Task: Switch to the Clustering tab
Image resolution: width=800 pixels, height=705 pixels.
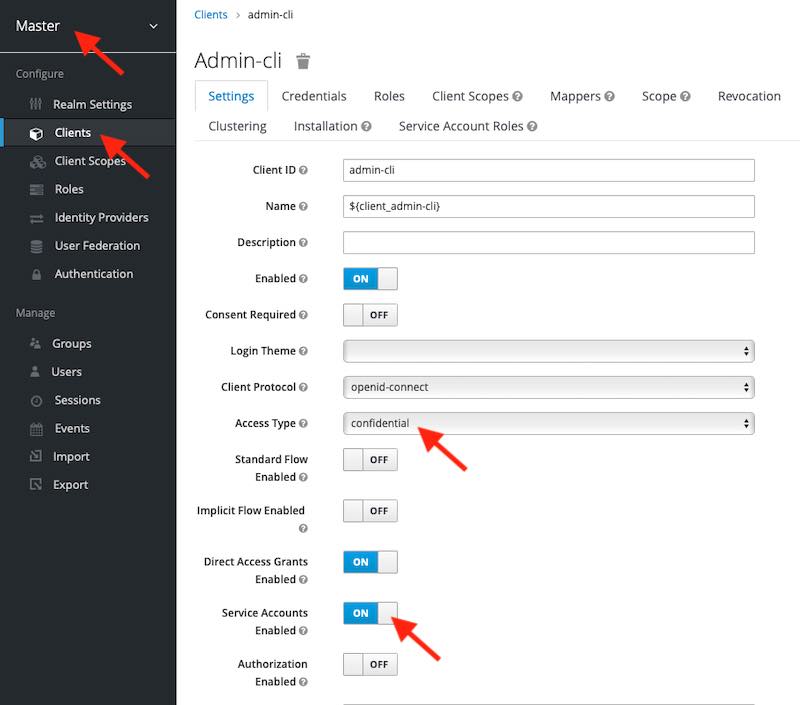Action: [x=237, y=126]
